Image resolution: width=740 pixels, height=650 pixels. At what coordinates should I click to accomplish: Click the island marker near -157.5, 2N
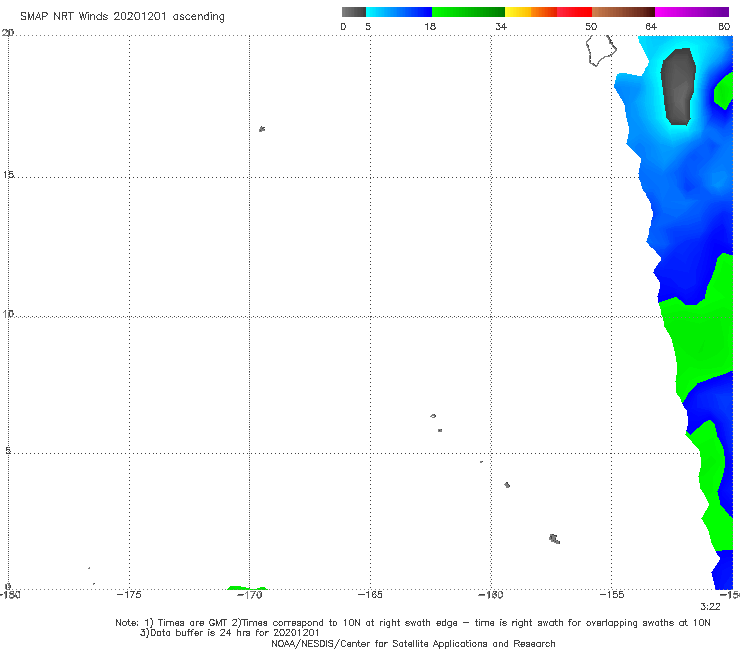point(555,539)
